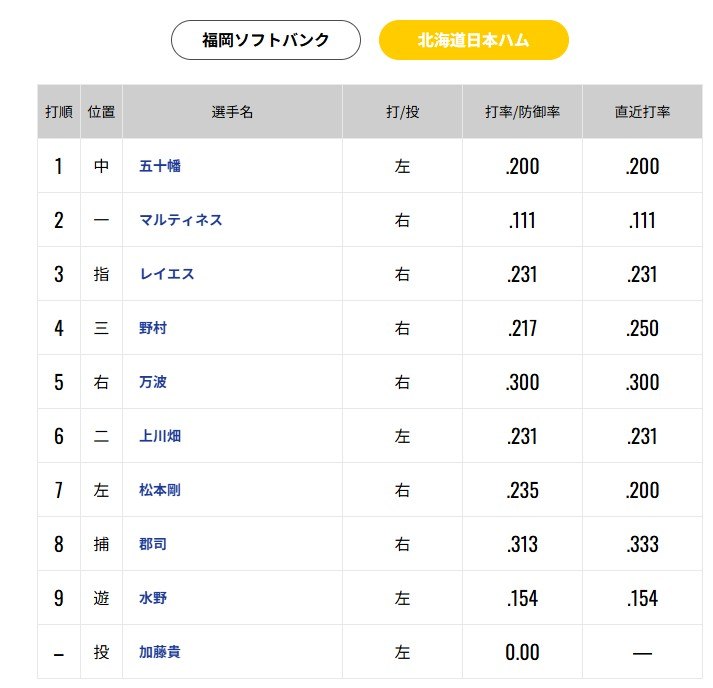Click the 選手名 column header
This screenshot has height=688, width=713.
pos(232,112)
